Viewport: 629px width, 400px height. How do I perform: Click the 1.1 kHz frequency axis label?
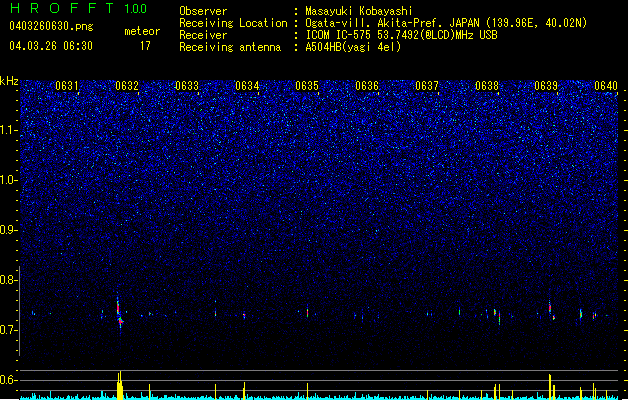point(9,130)
